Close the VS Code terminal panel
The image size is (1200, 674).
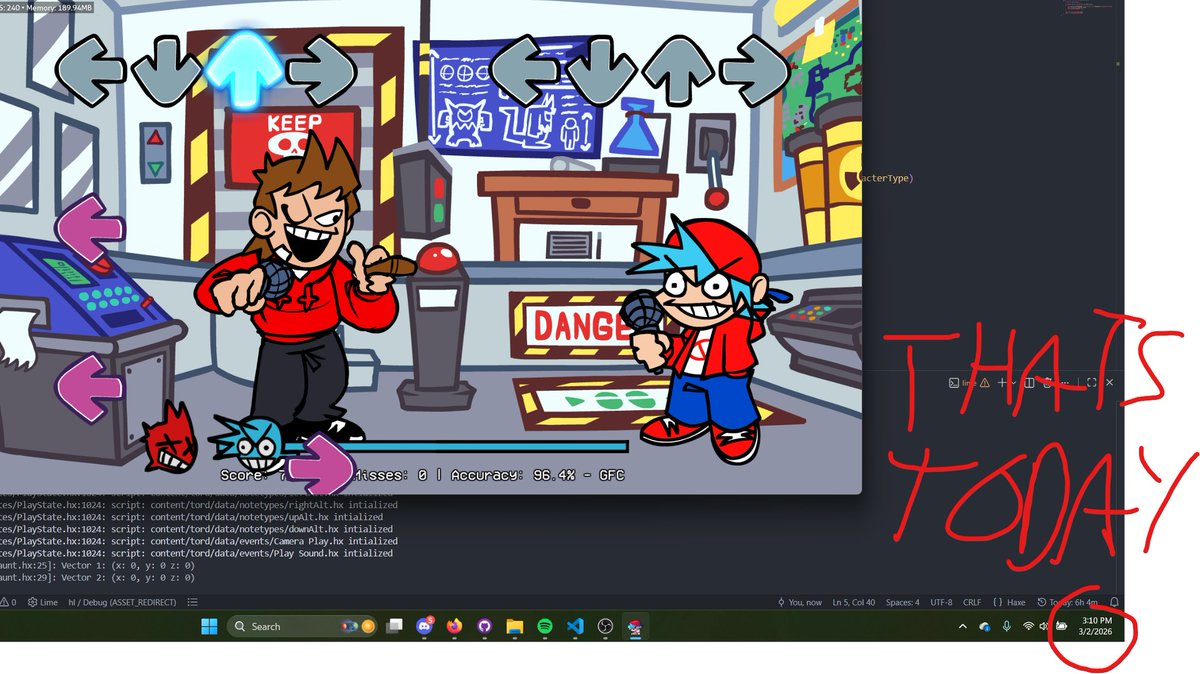tap(1109, 382)
